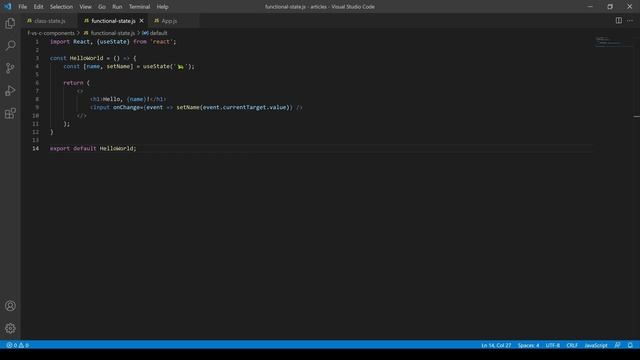Open the Extensions view
The image size is (640, 360).
click(10, 113)
